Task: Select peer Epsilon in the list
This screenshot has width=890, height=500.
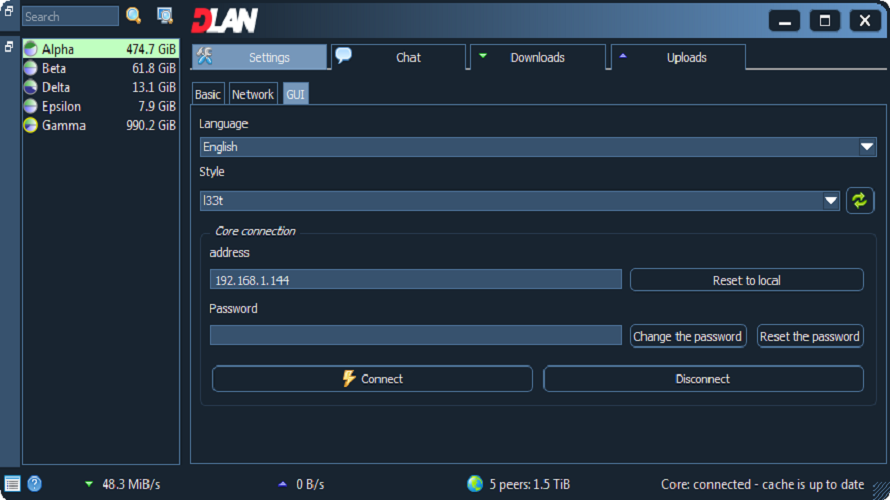Action: pyautogui.click(x=100, y=106)
